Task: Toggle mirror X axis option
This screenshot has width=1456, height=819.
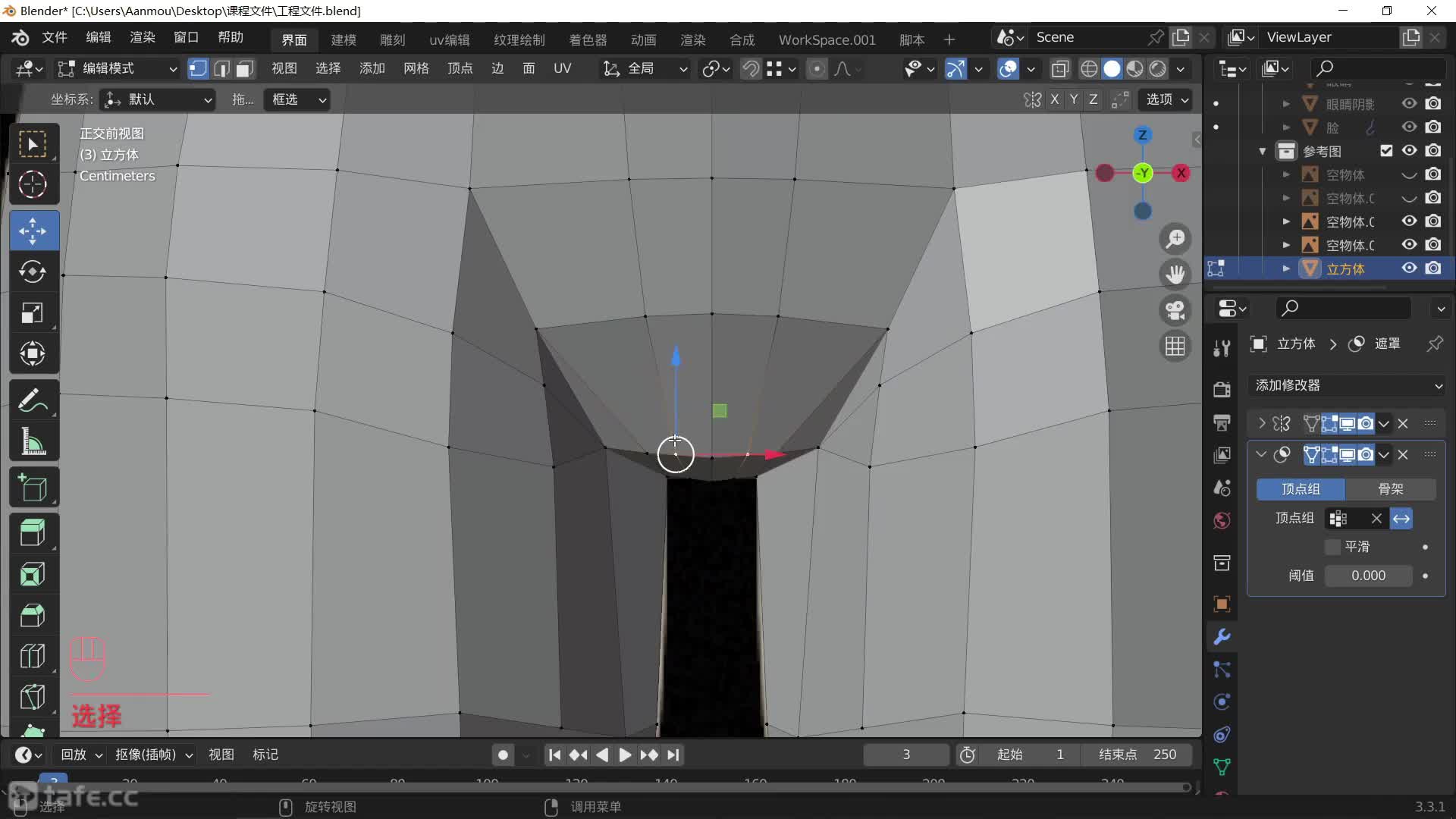Action: click(x=1054, y=99)
